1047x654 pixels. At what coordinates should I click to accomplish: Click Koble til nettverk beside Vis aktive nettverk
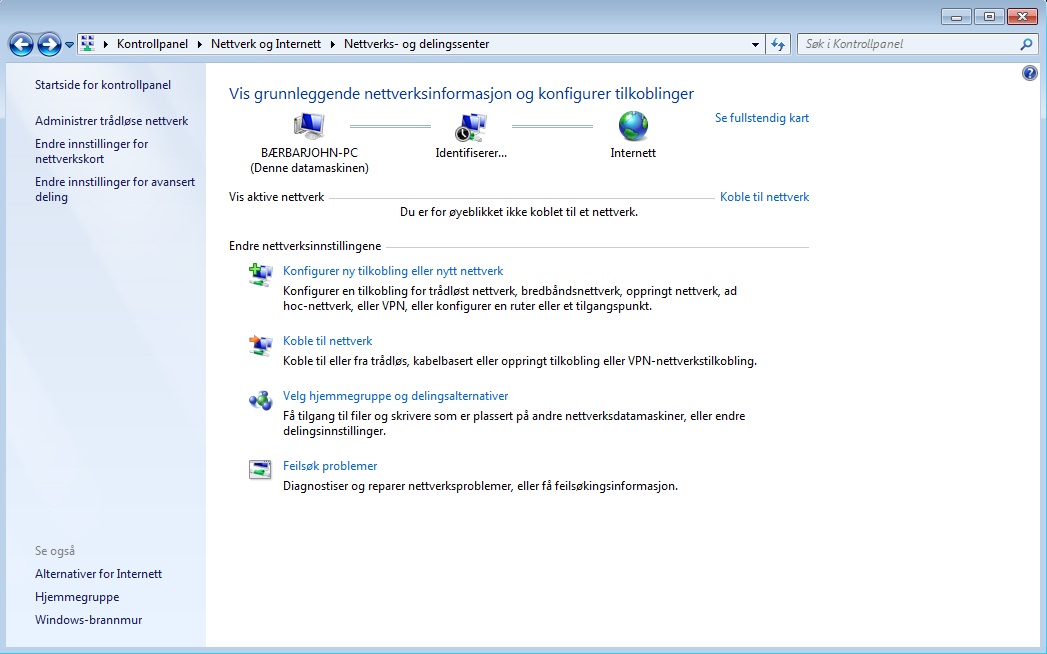click(x=765, y=197)
